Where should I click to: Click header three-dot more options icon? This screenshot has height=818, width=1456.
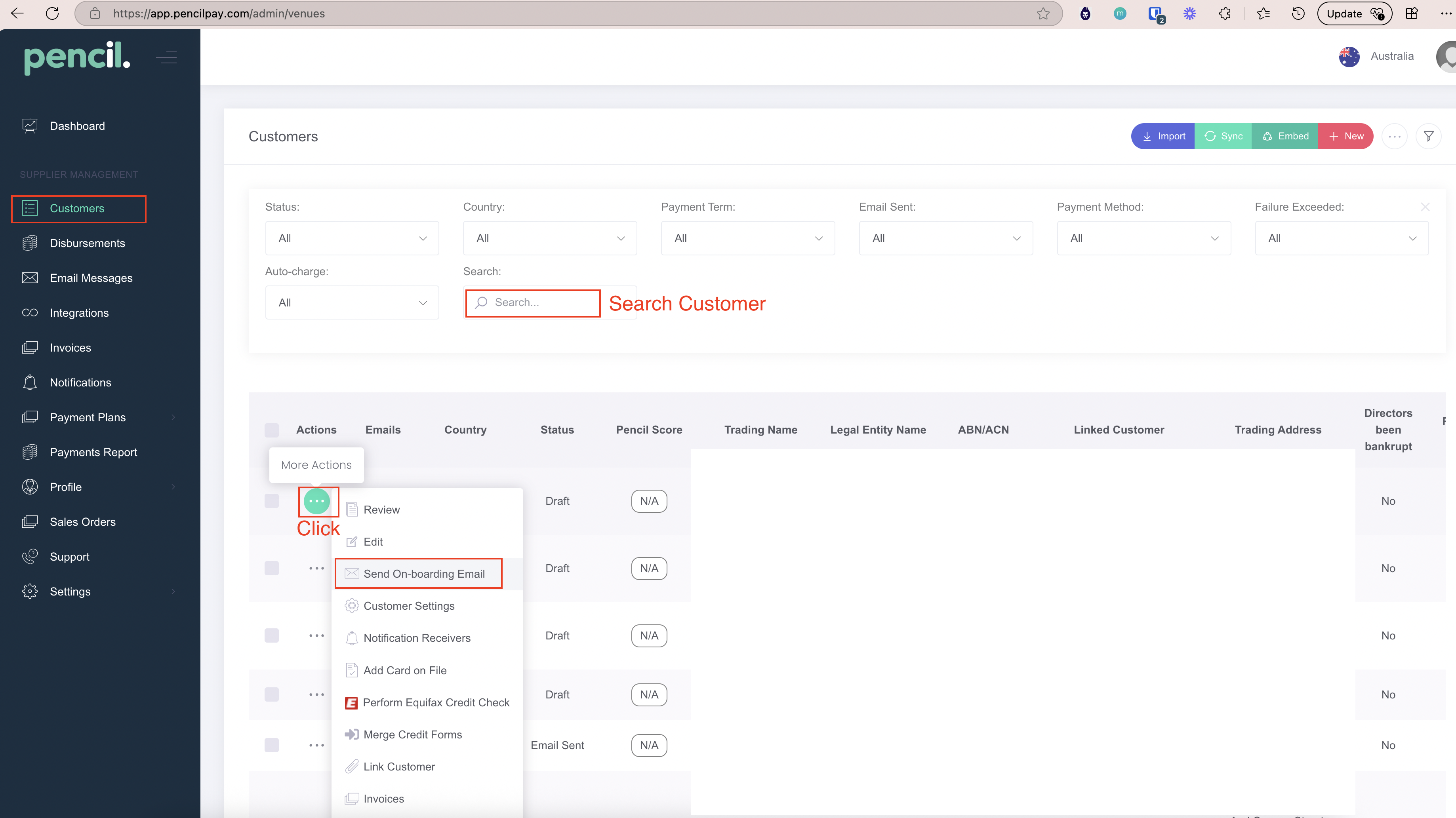coord(1394,136)
